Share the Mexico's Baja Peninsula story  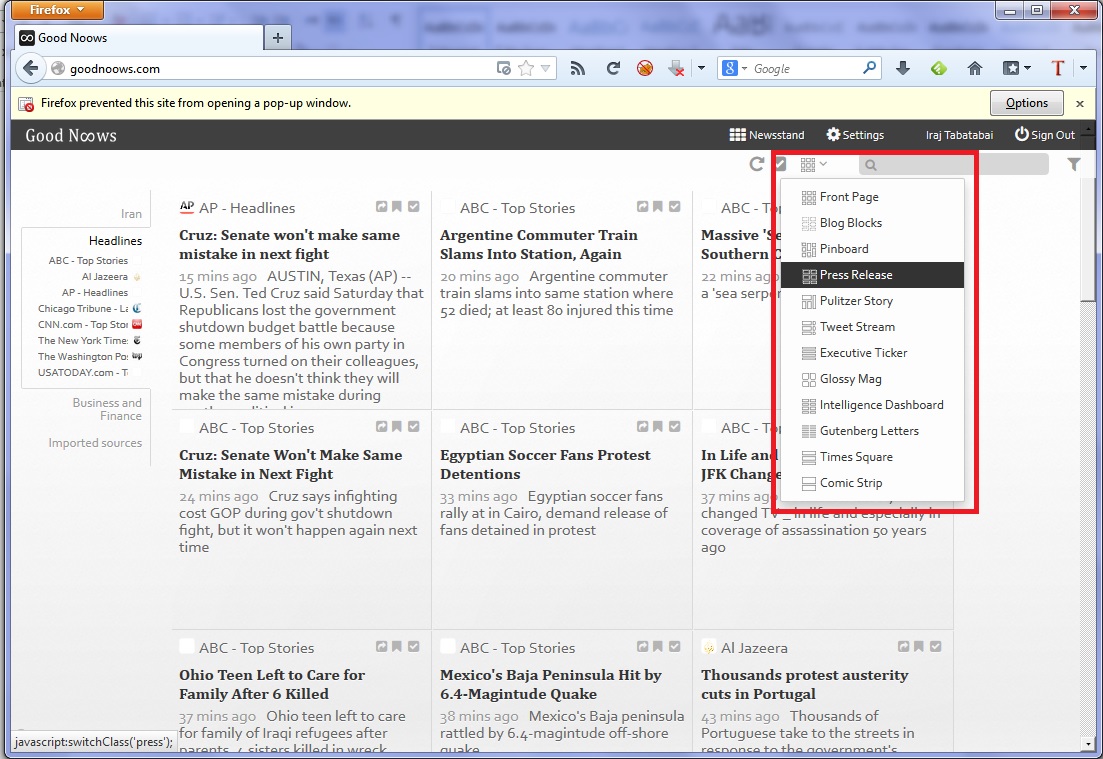tap(642, 646)
